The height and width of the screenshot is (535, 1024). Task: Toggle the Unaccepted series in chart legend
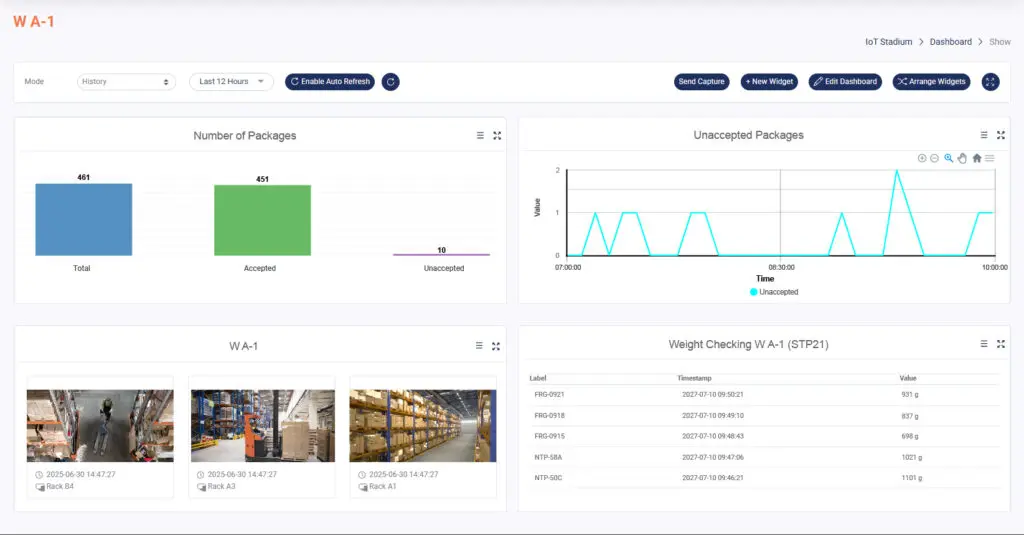click(773, 292)
